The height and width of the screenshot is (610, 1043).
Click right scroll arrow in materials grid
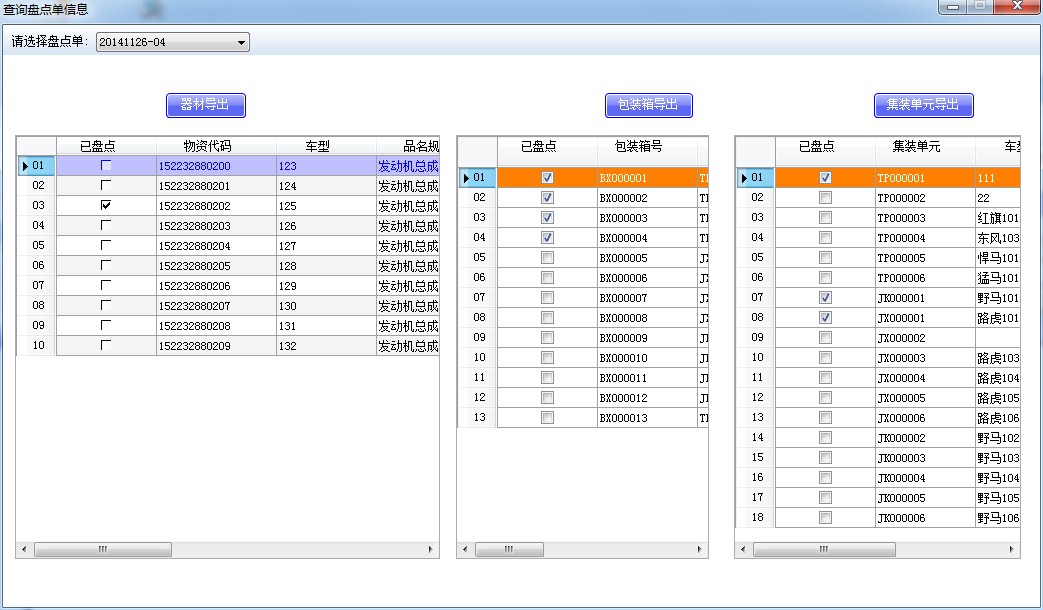431,550
